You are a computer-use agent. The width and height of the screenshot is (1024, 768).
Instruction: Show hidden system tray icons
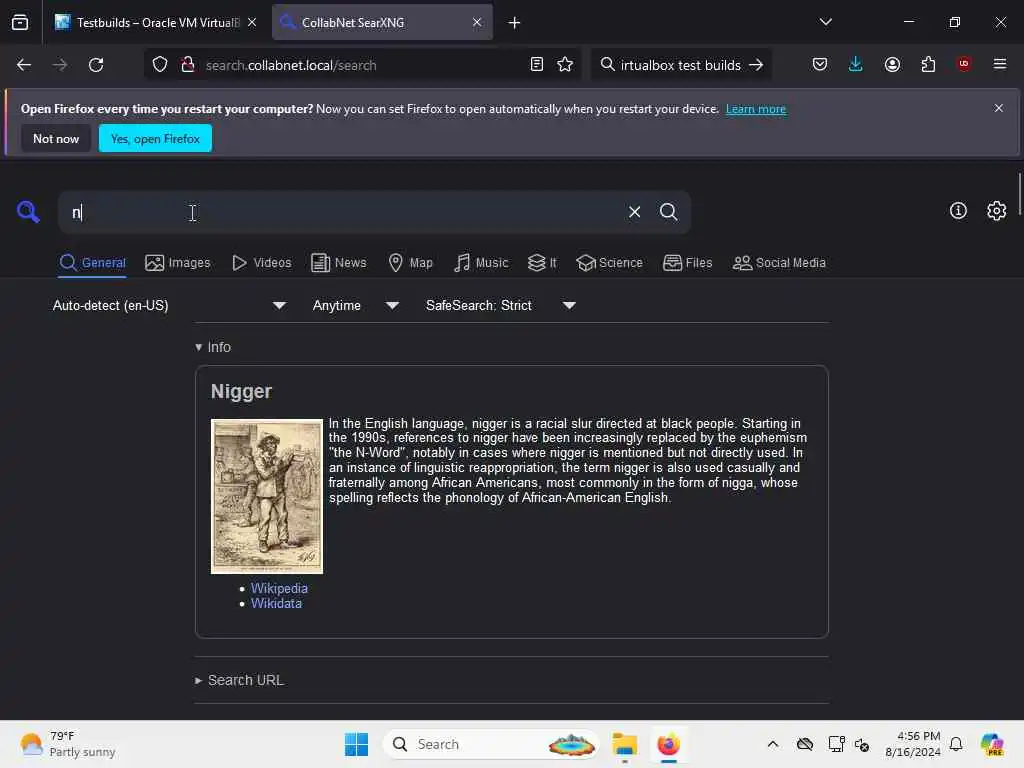coord(773,744)
